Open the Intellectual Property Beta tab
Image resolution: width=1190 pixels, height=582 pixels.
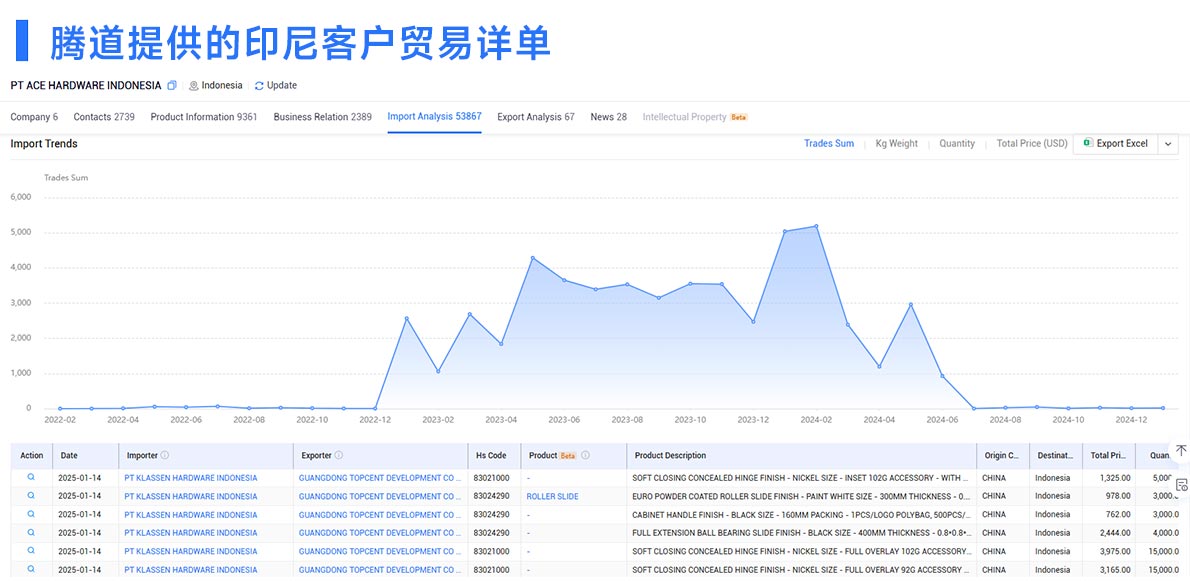(695, 117)
